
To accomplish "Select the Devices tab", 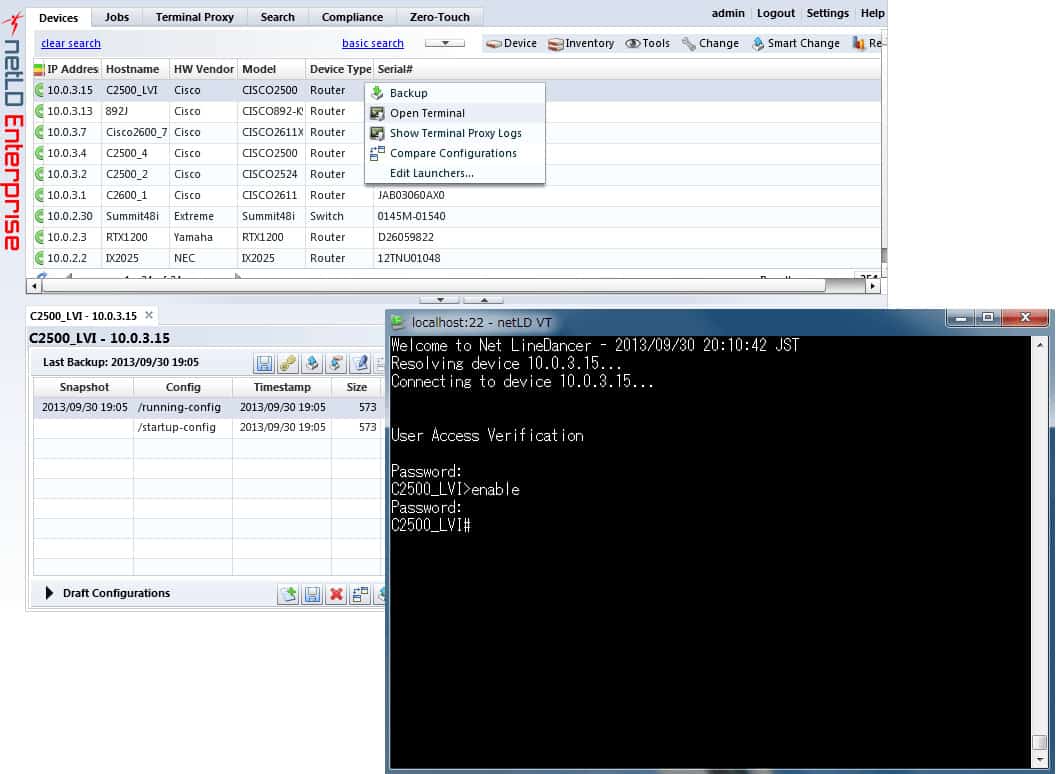I will (59, 18).
